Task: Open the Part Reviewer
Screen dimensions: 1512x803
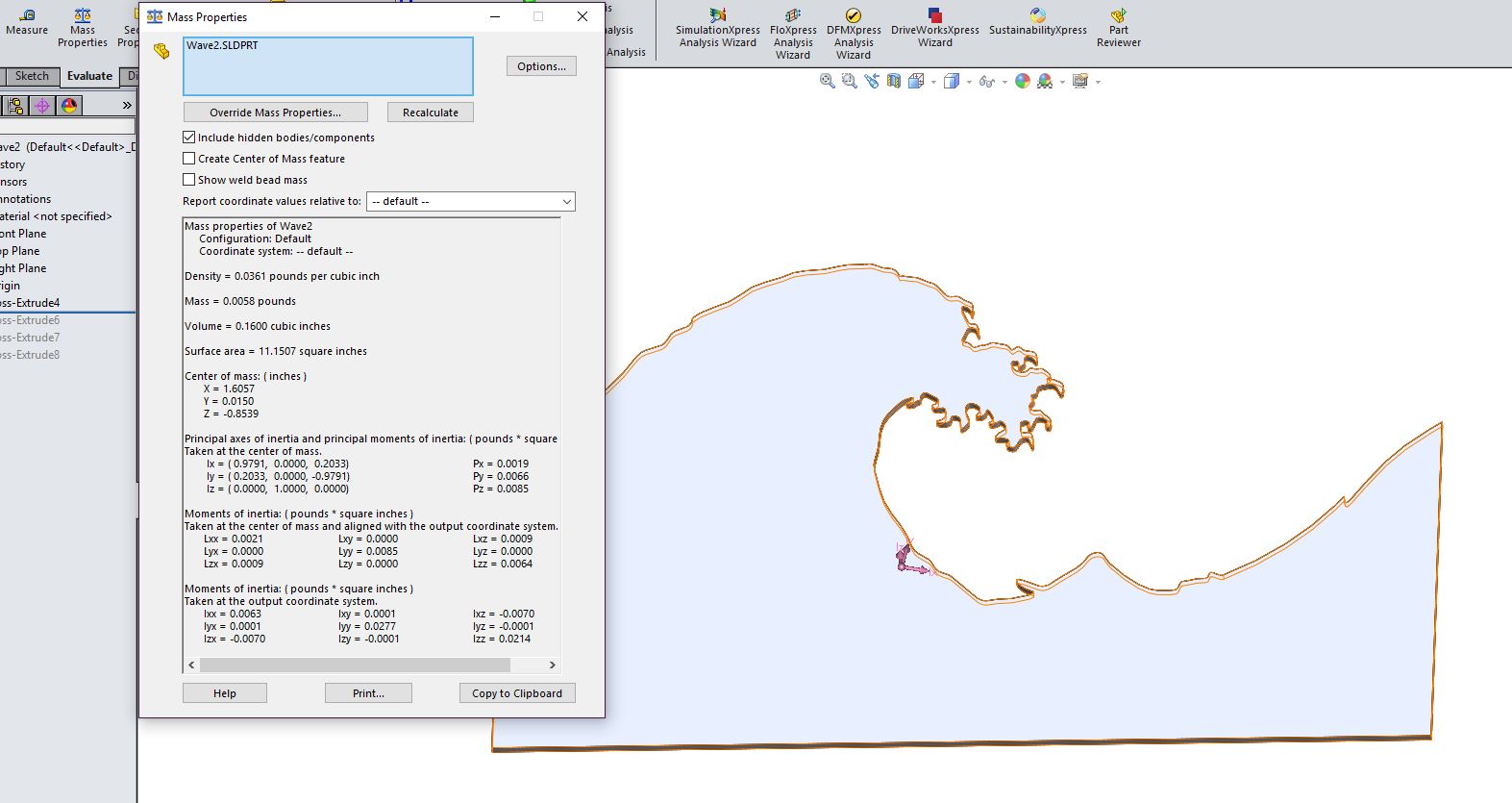Action: [x=1119, y=29]
